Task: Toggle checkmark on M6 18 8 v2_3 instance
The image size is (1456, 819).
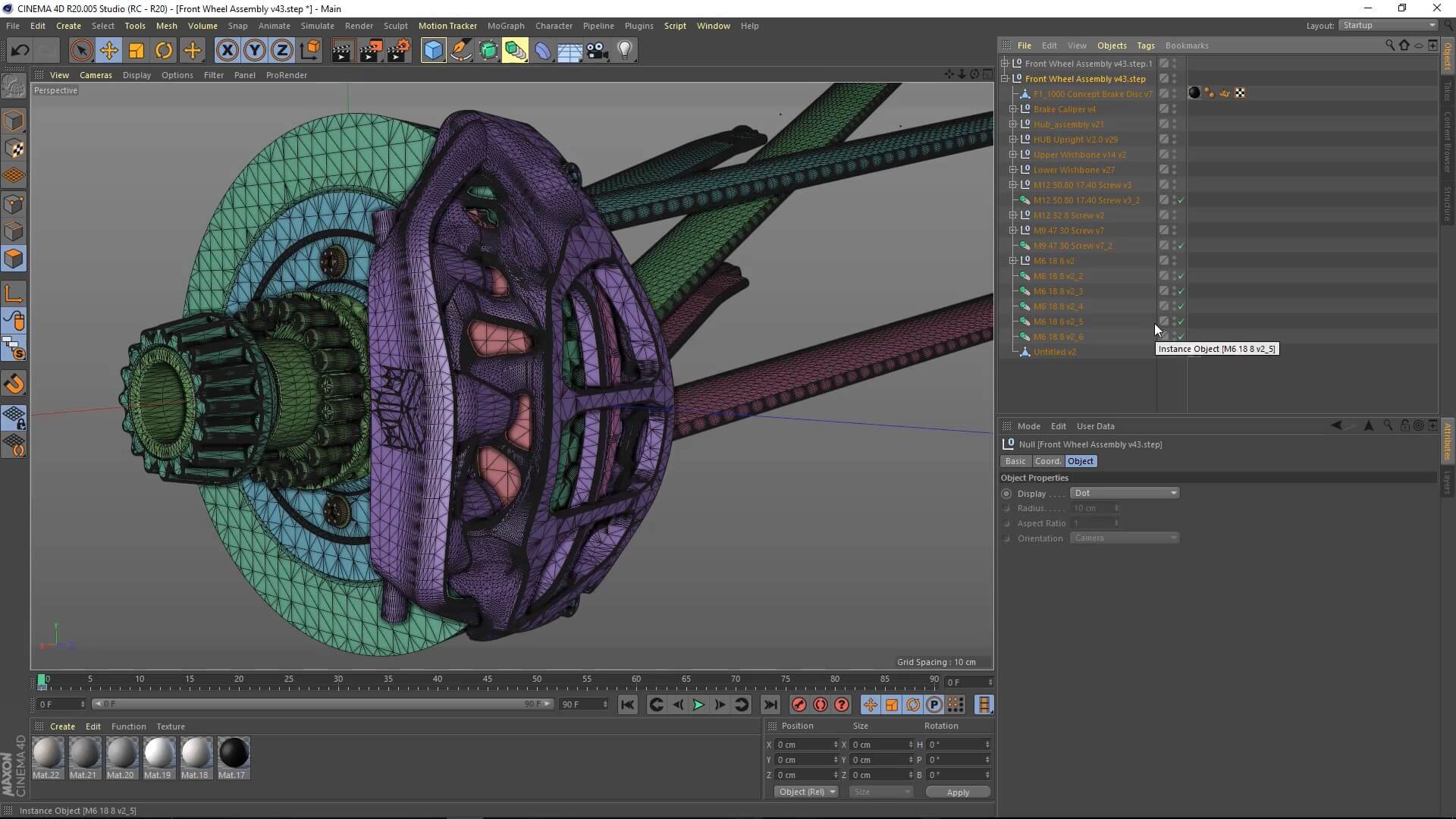Action: (1181, 291)
